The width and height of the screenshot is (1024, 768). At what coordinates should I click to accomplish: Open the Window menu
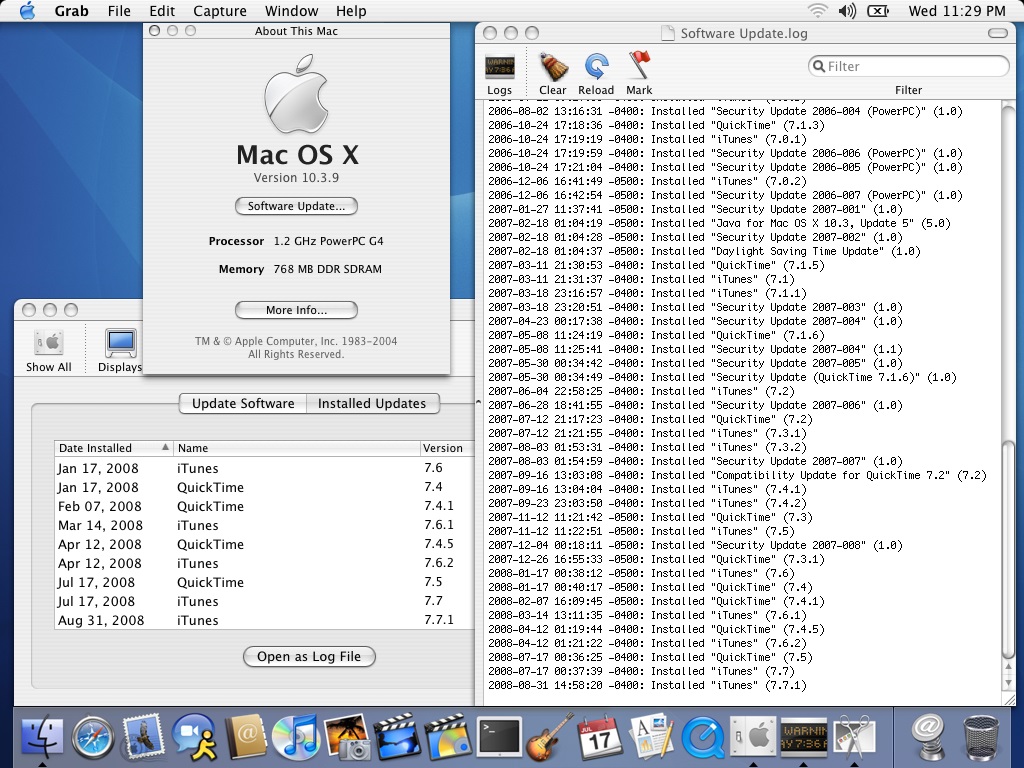pyautogui.click(x=291, y=11)
